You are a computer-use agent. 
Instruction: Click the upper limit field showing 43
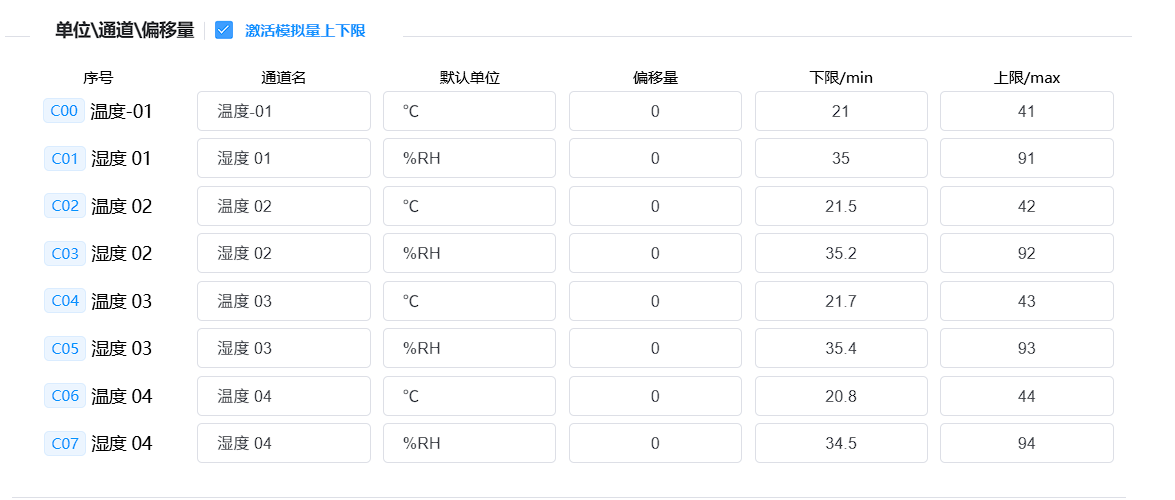[1026, 301]
